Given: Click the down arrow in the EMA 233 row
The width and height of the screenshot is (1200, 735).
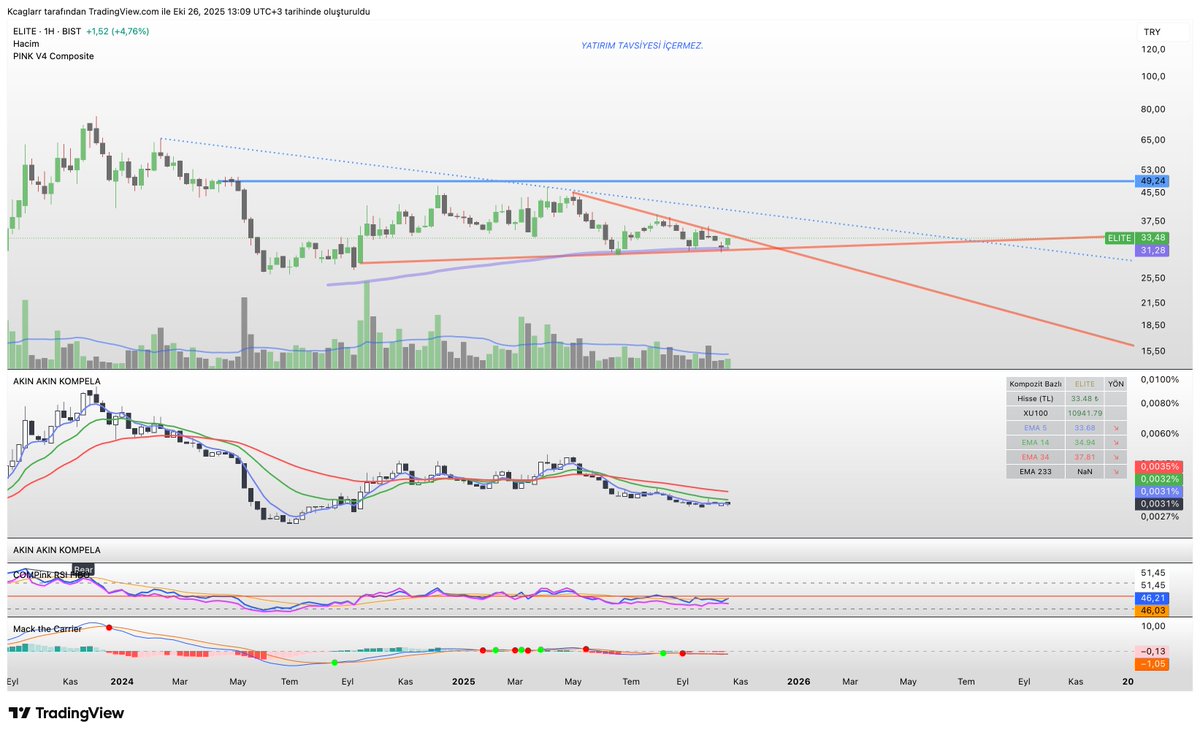Looking at the screenshot, I should coord(1116,470).
